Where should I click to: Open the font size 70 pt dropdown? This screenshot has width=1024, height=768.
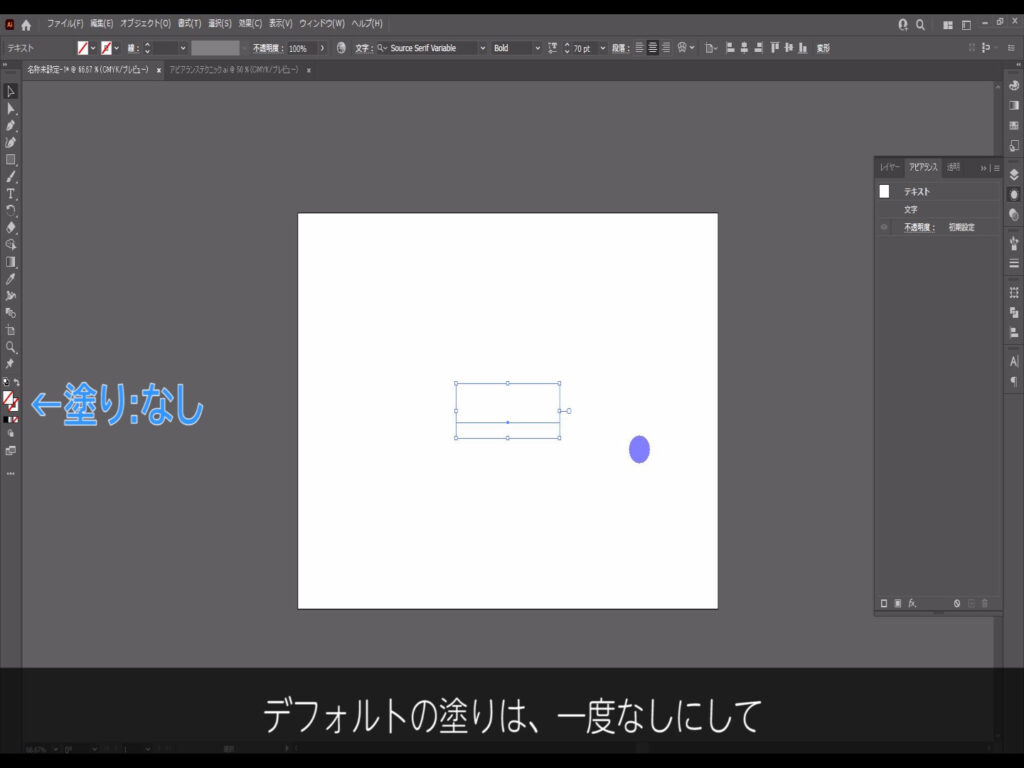(x=602, y=48)
